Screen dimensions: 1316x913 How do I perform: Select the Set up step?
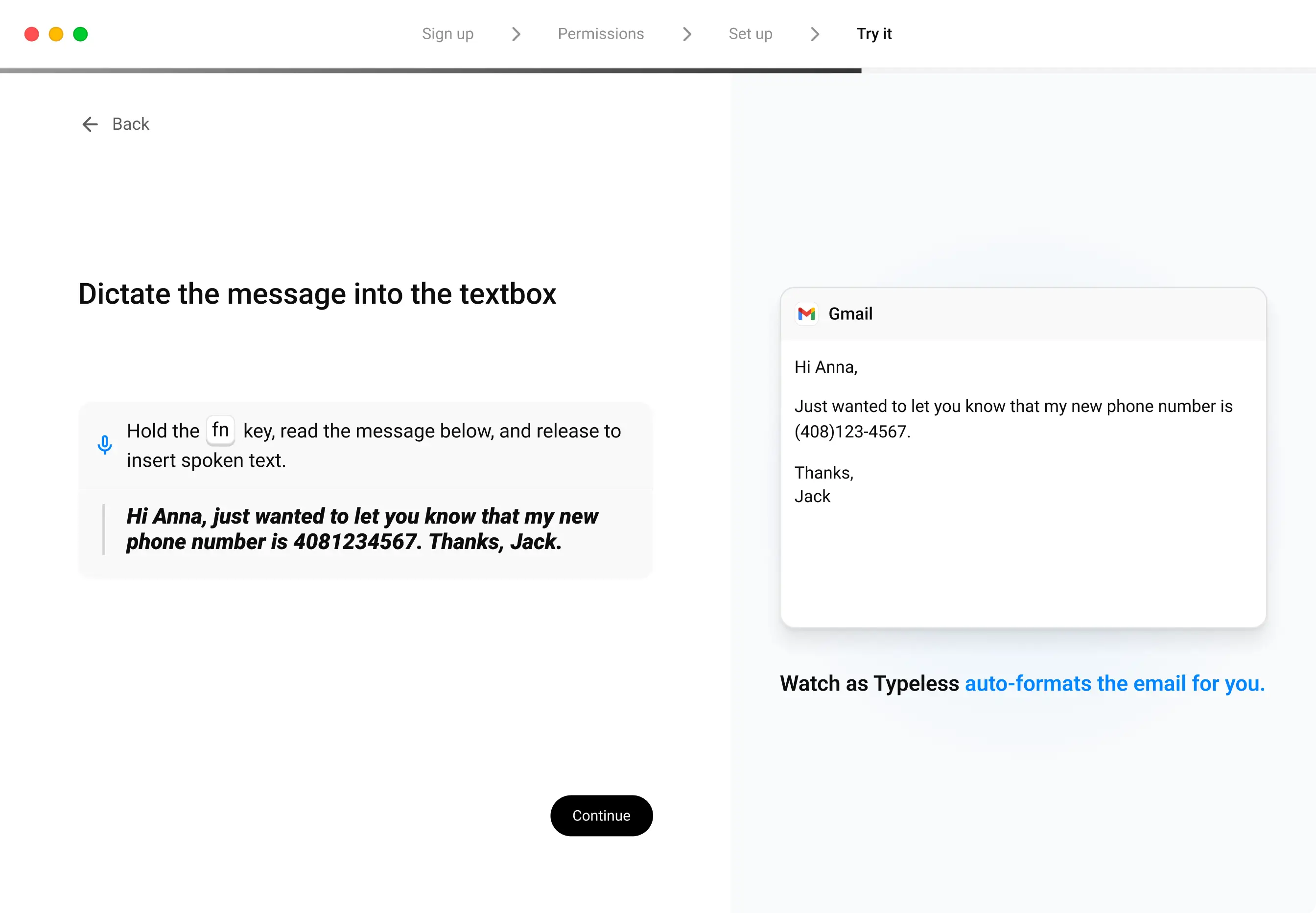click(x=750, y=34)
